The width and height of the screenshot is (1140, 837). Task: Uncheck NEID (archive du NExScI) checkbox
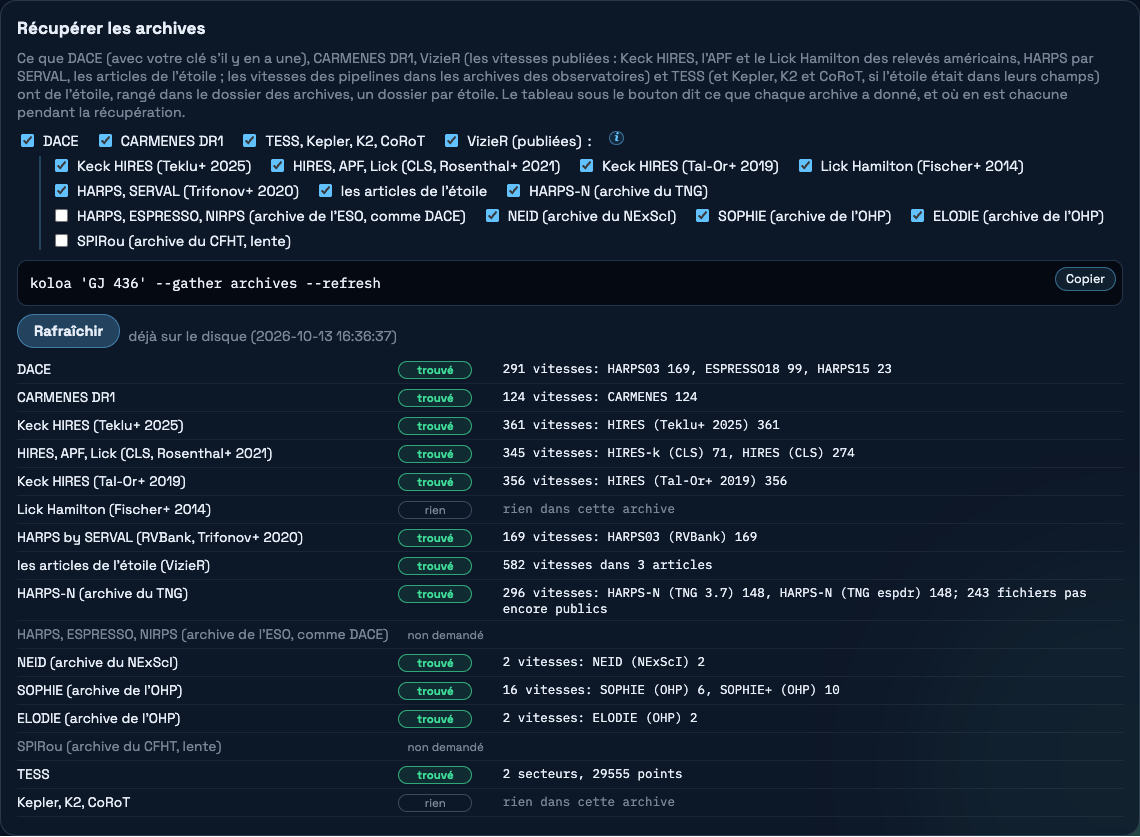click(492, 215)
